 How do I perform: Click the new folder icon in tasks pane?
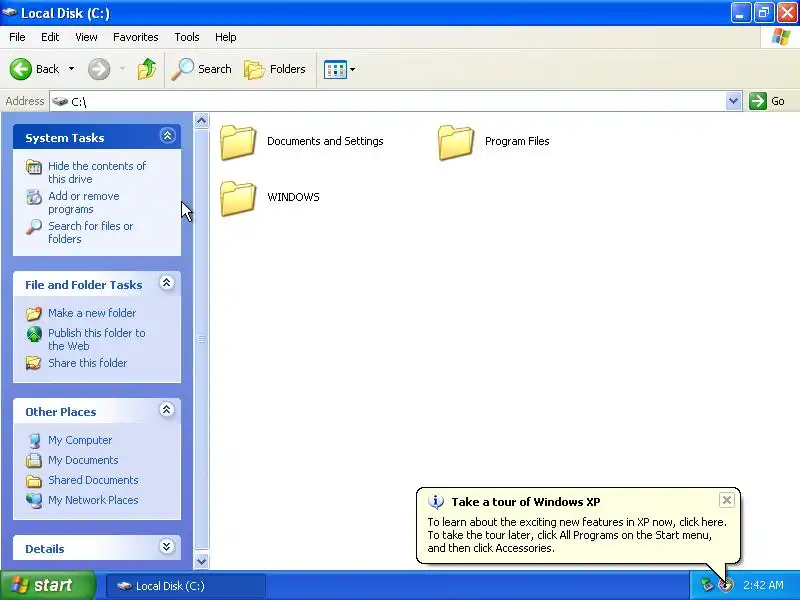(34, 313)
